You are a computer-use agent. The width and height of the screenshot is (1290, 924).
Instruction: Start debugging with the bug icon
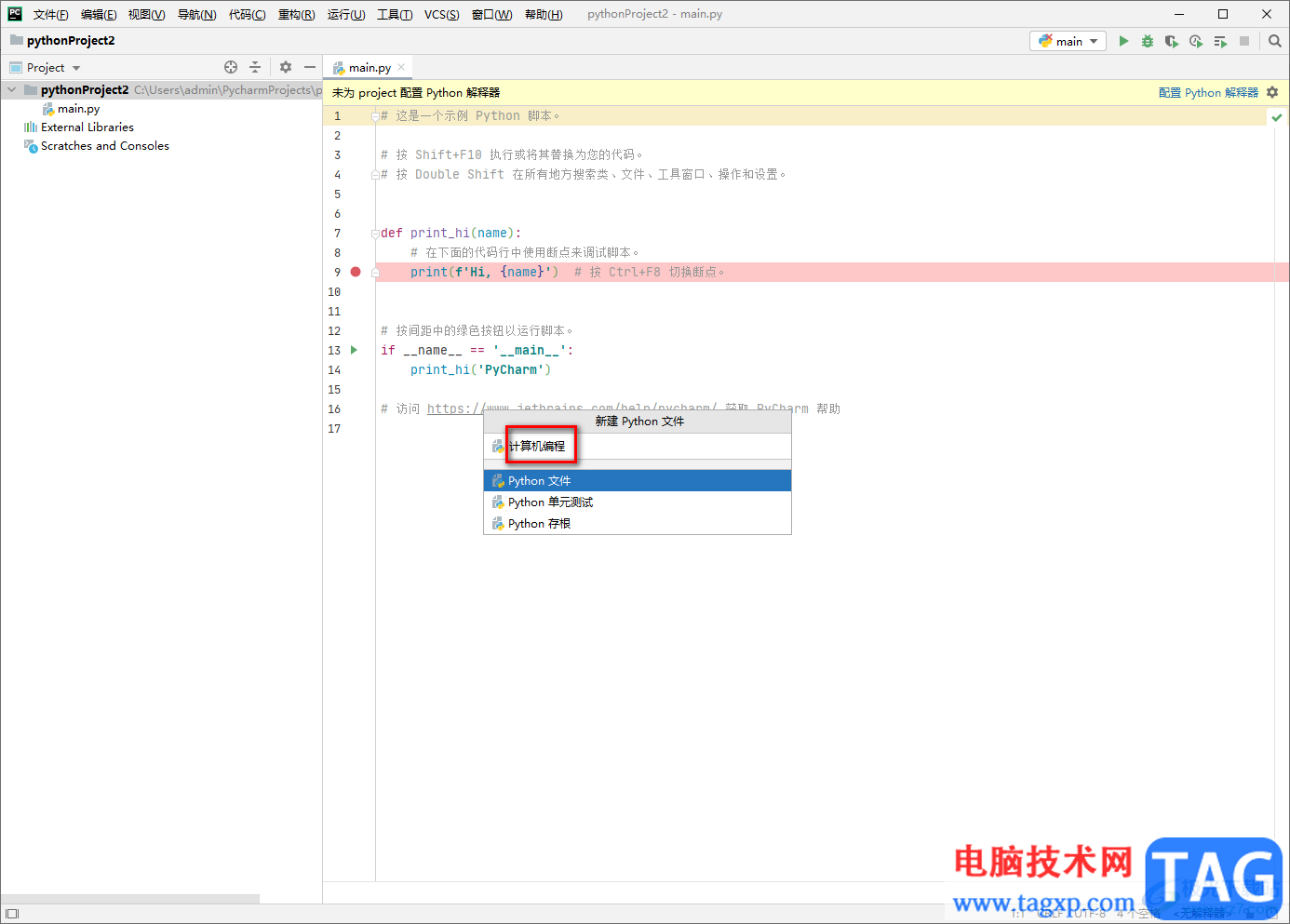click(1148, 41)
